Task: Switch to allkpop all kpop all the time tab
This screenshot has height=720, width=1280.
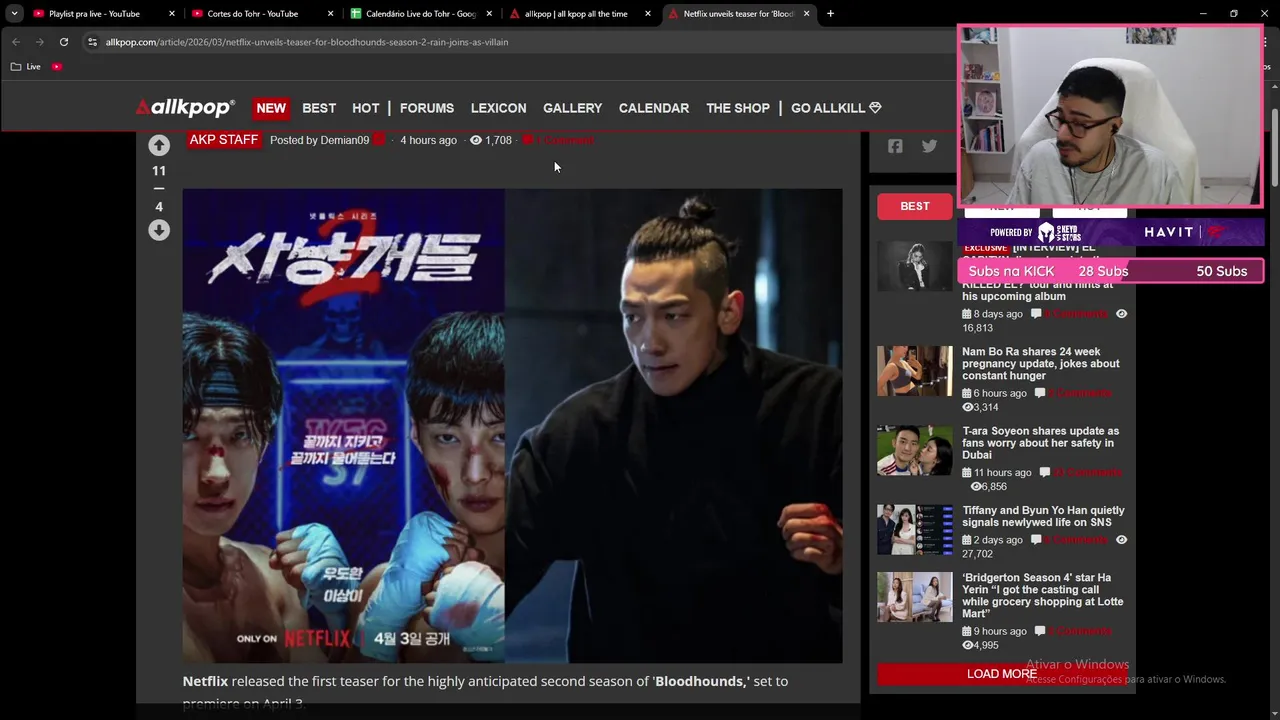Action: point(576,14)
